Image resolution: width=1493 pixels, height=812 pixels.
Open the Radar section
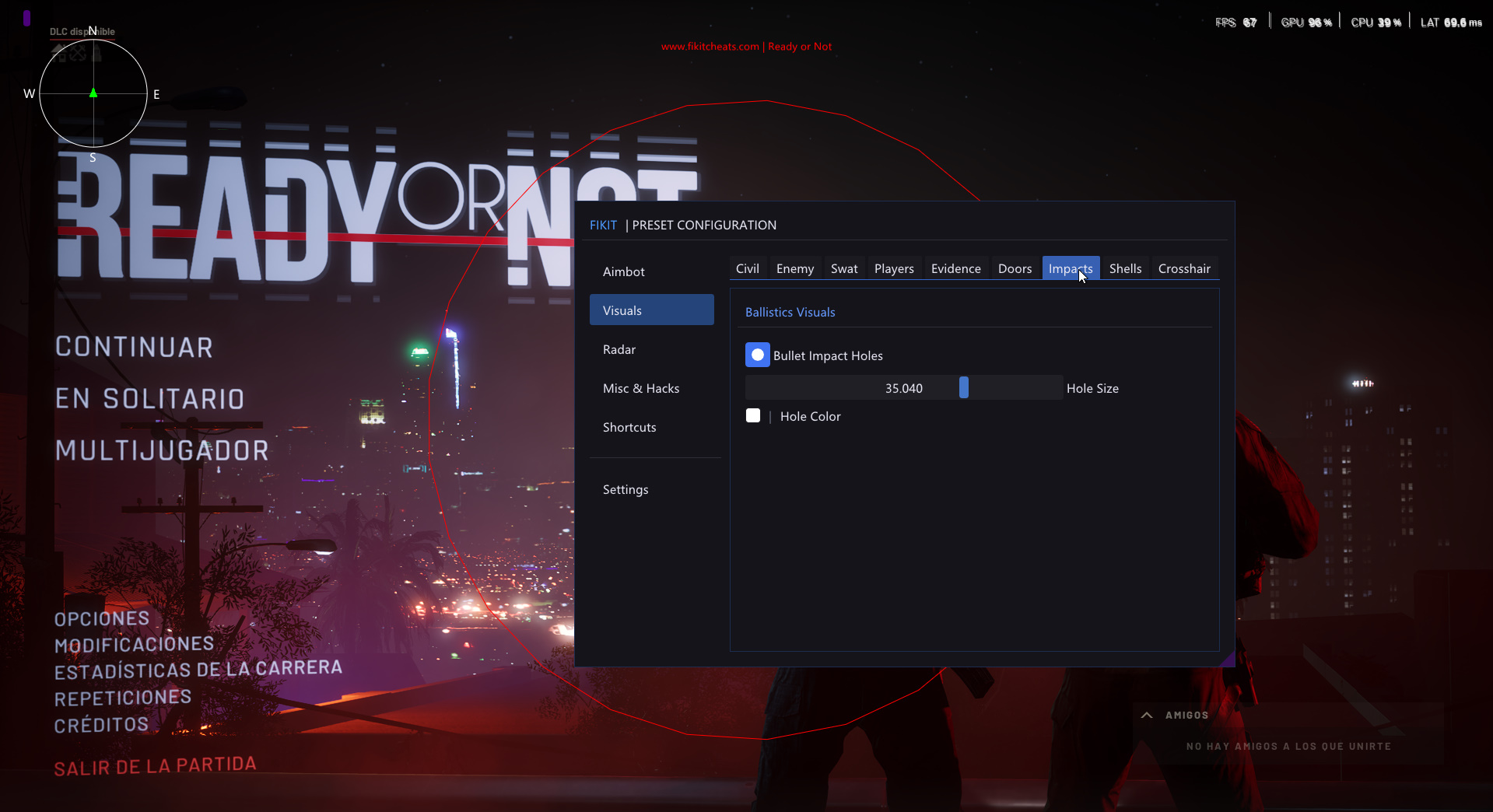(x=619, y=348)
